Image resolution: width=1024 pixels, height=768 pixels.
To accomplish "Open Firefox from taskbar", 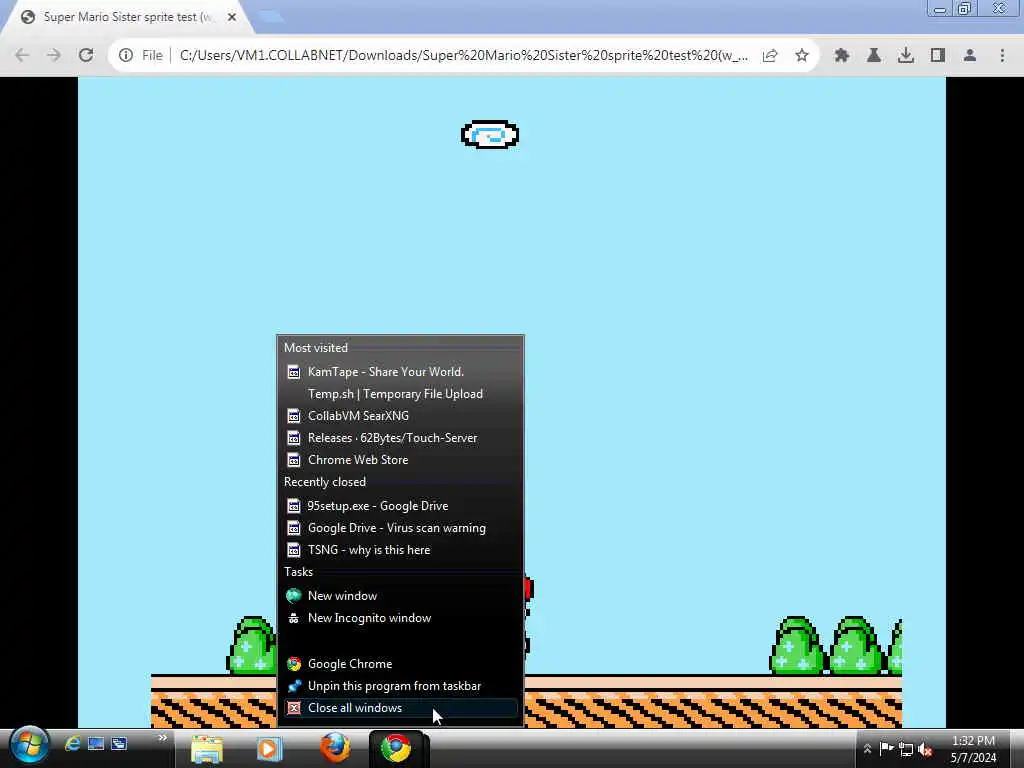I will click(334, 748).
